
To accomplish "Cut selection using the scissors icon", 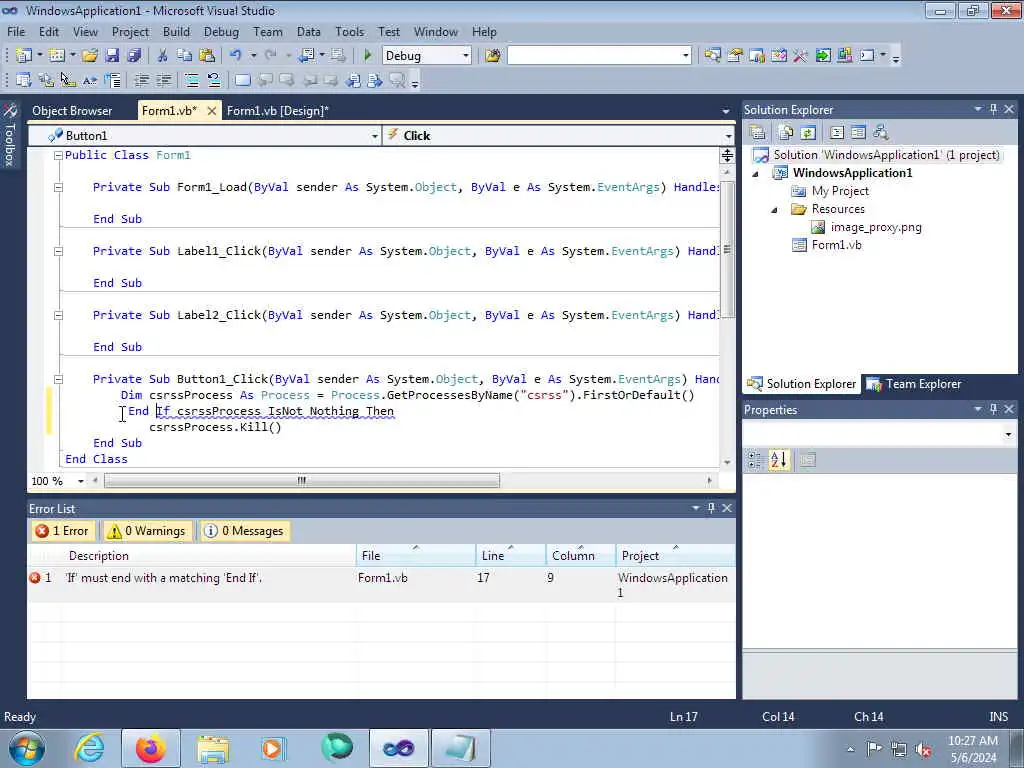I will pos(163,56).
